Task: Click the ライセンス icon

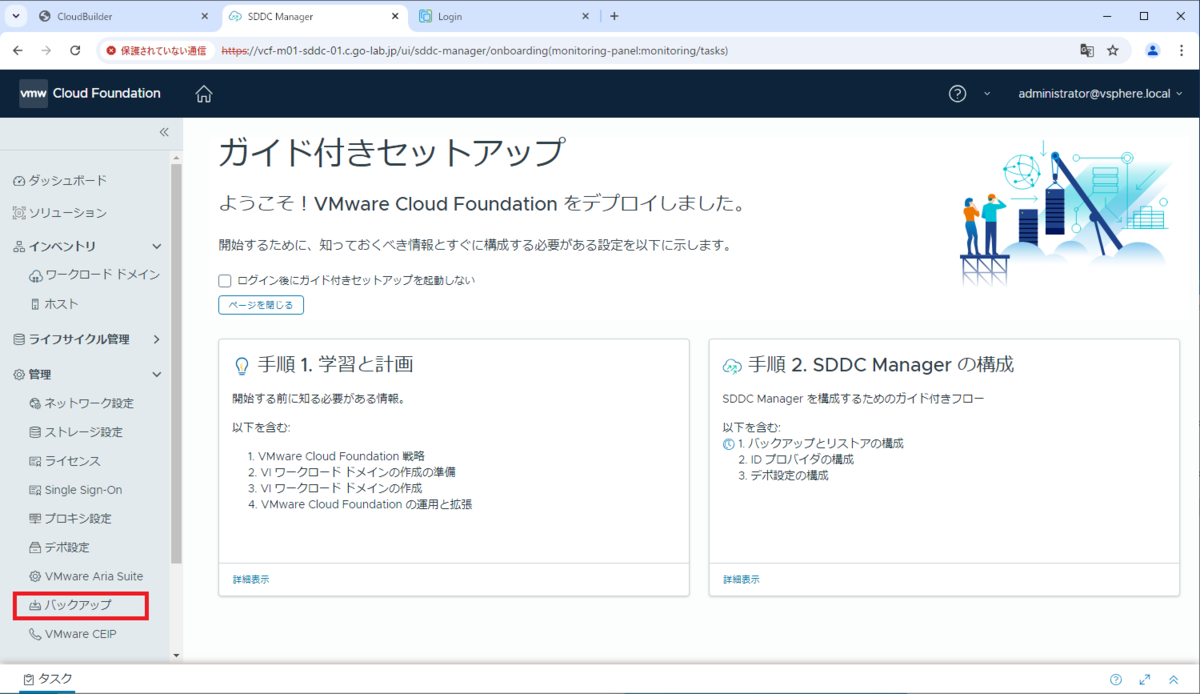Action: (x=36, y=462)
